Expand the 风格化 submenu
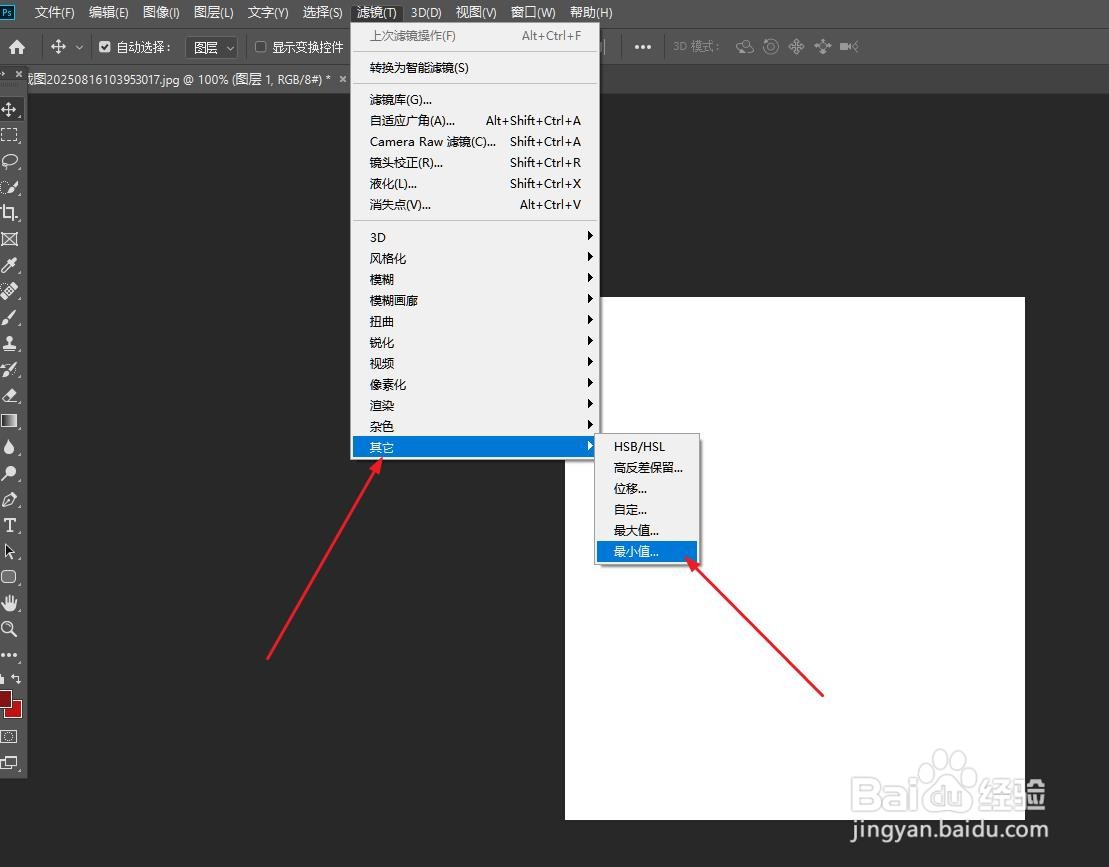1109x867 pixels. pyautogui.click(x=475, y=258)
